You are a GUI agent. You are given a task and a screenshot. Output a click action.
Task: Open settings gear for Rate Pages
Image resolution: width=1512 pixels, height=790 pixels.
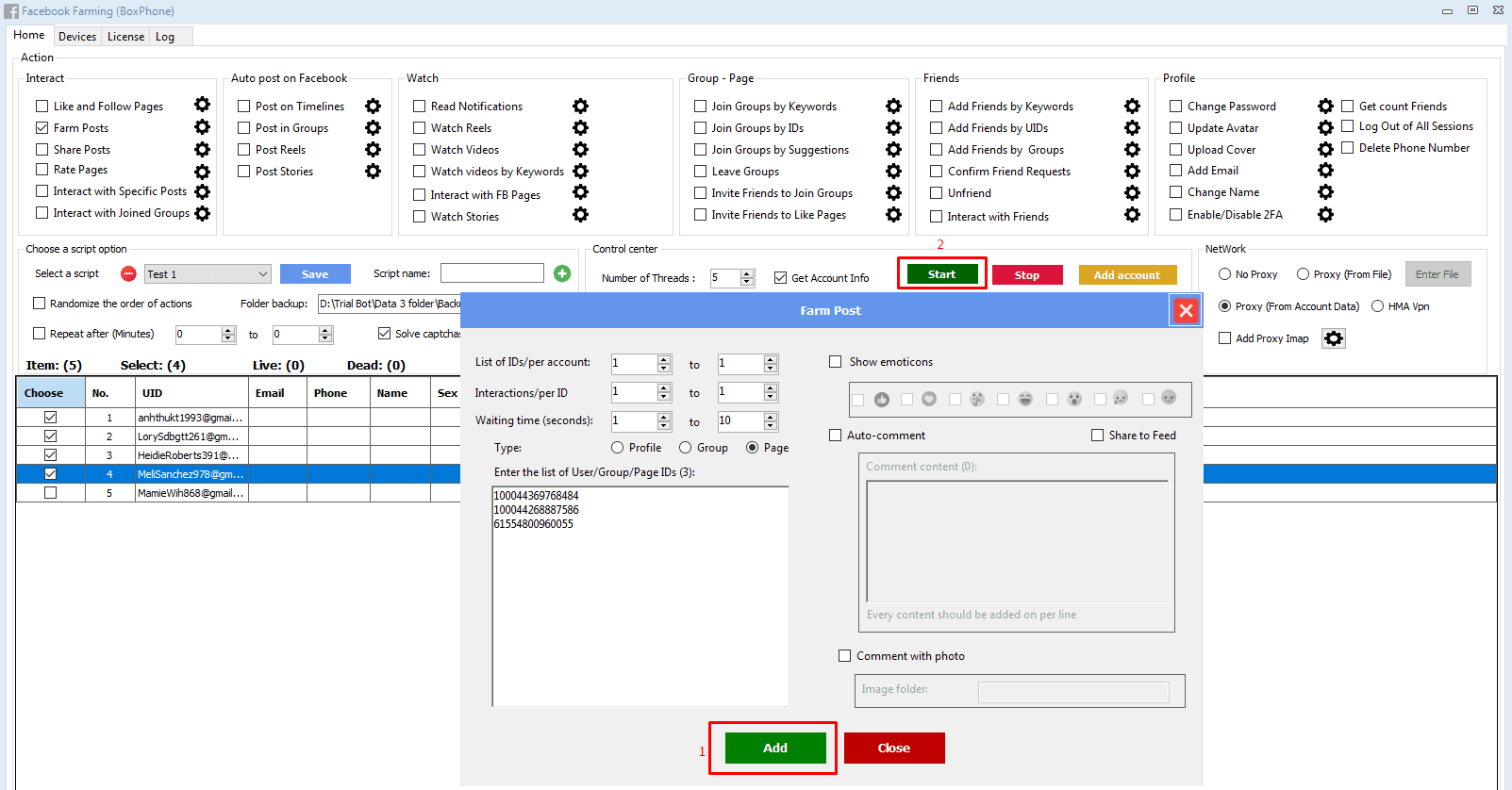(x=202, y=172)
